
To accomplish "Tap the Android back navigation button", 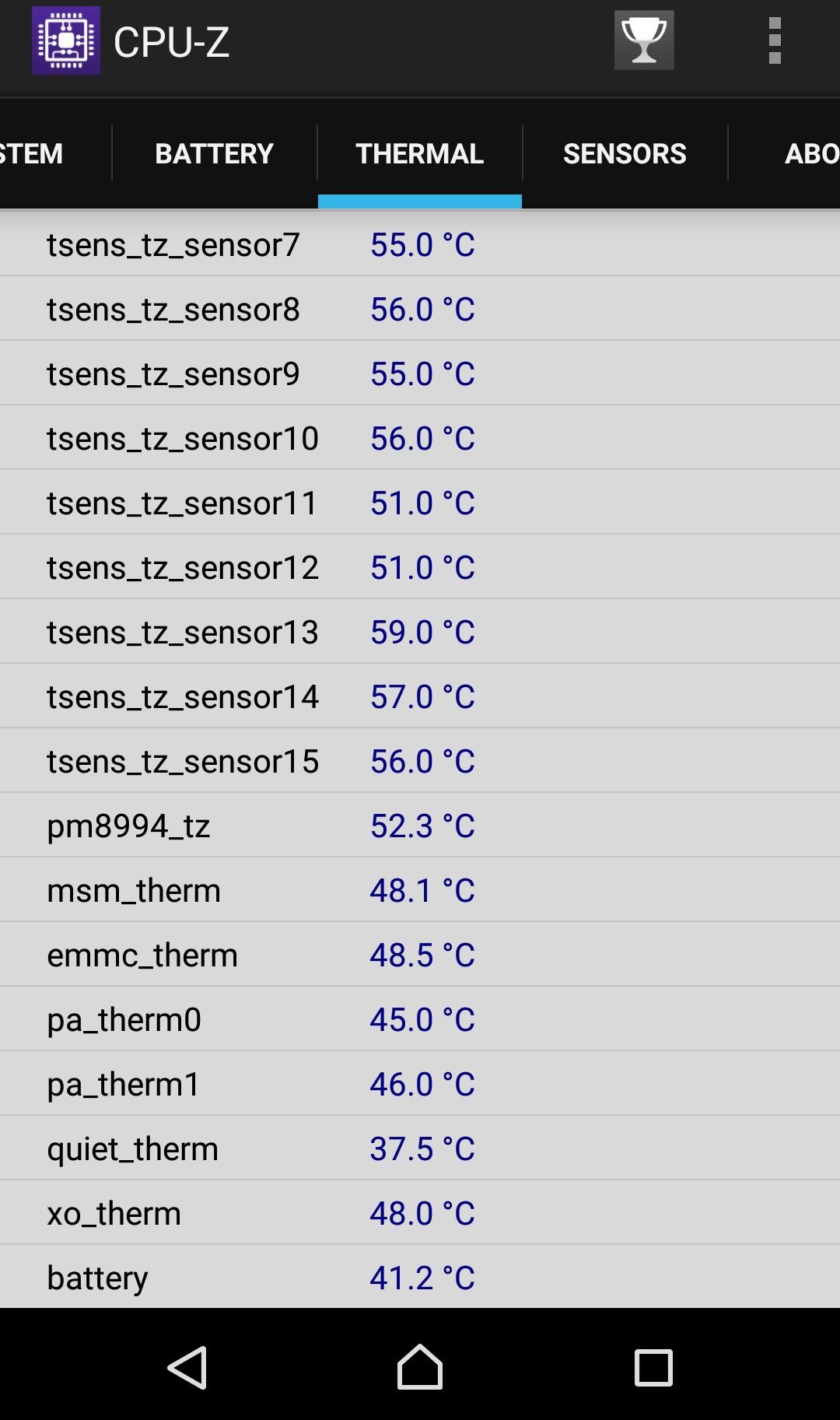I will click(187, 1367).
